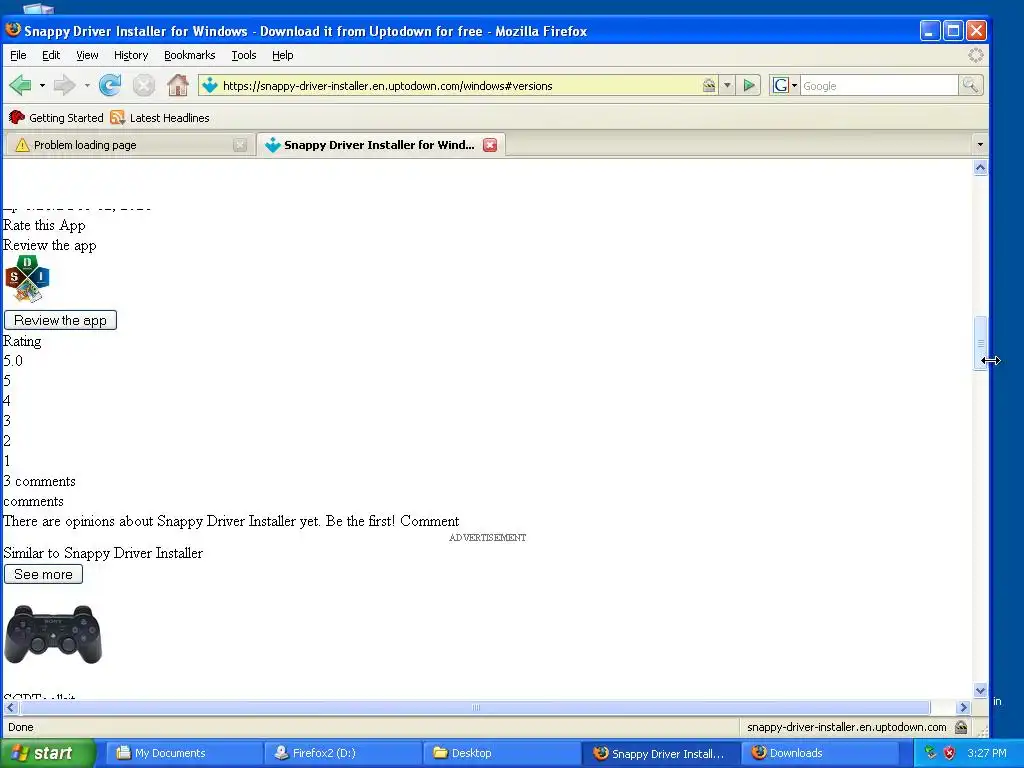Viewport: 1024px width, 768px height.
Task: Open the Google search engine selector
Action: (784, 86)
